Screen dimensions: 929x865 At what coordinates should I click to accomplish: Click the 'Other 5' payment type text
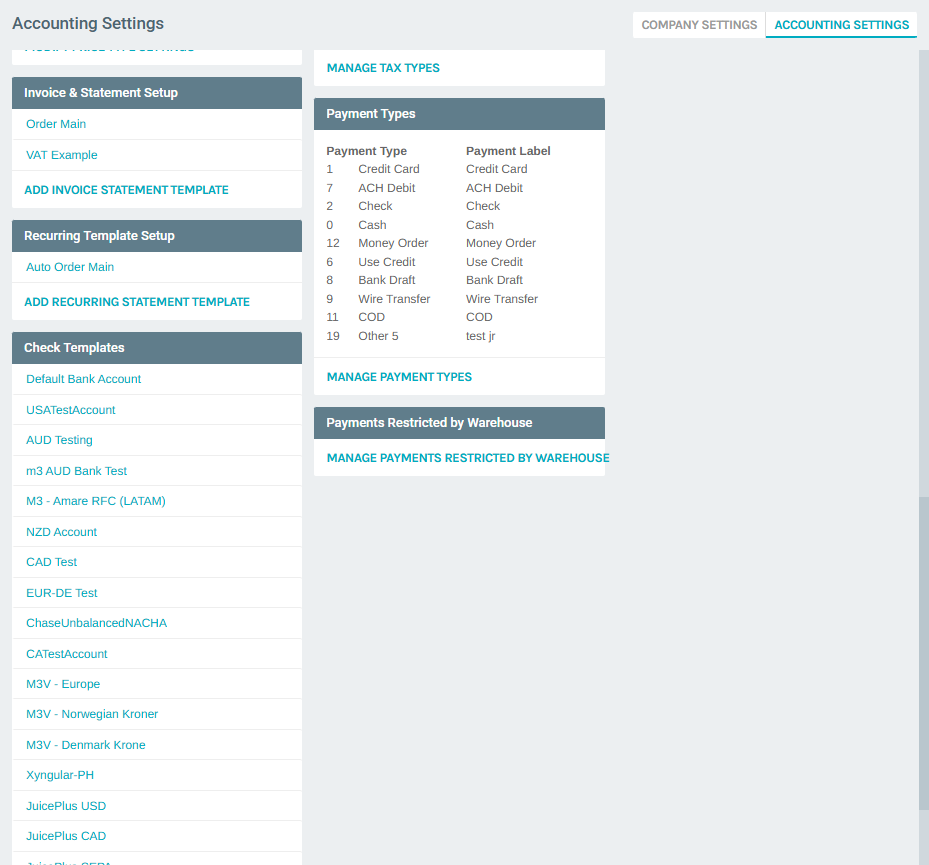click(378, 336)
